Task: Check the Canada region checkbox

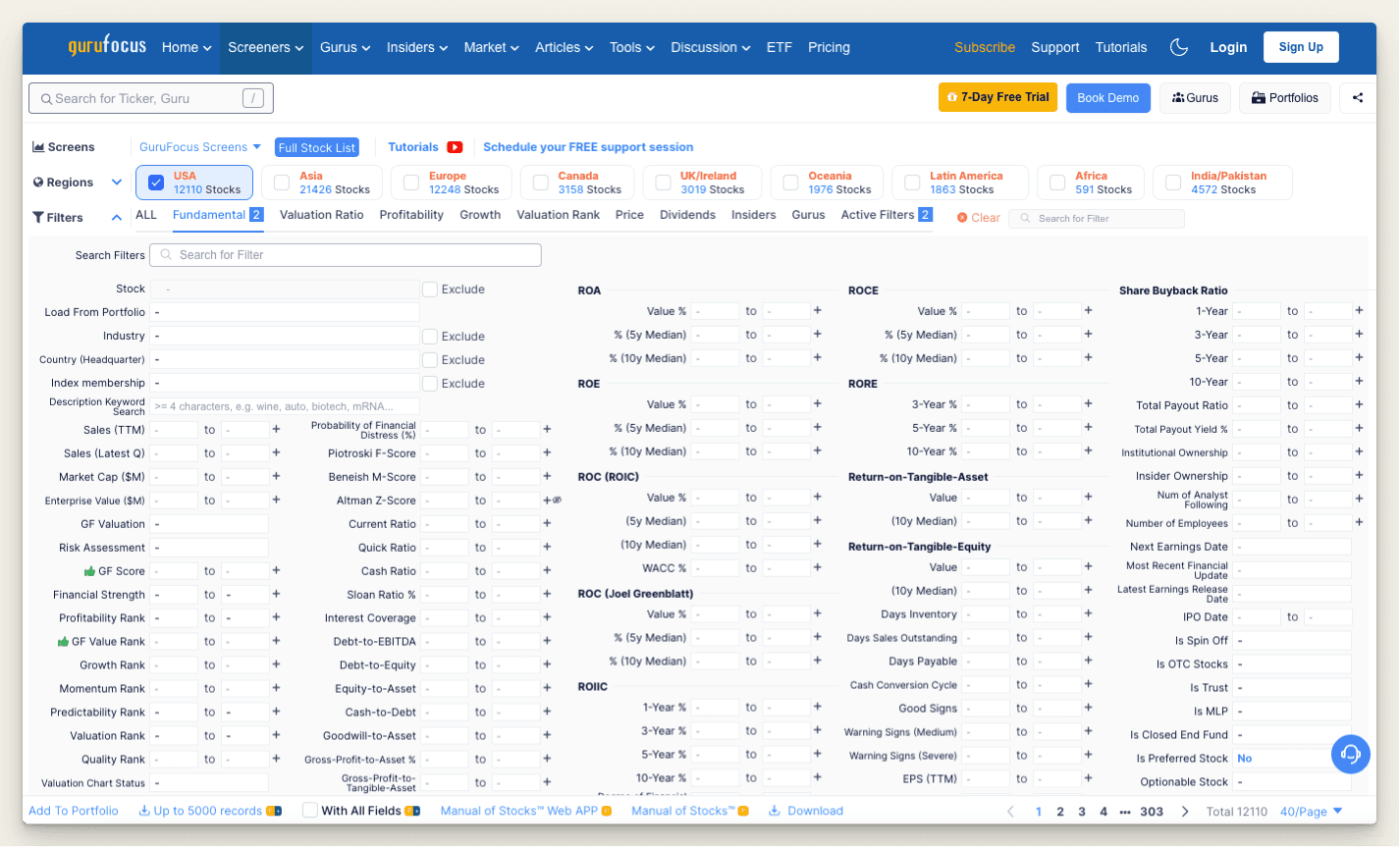Action: click(x=541, y=183)
